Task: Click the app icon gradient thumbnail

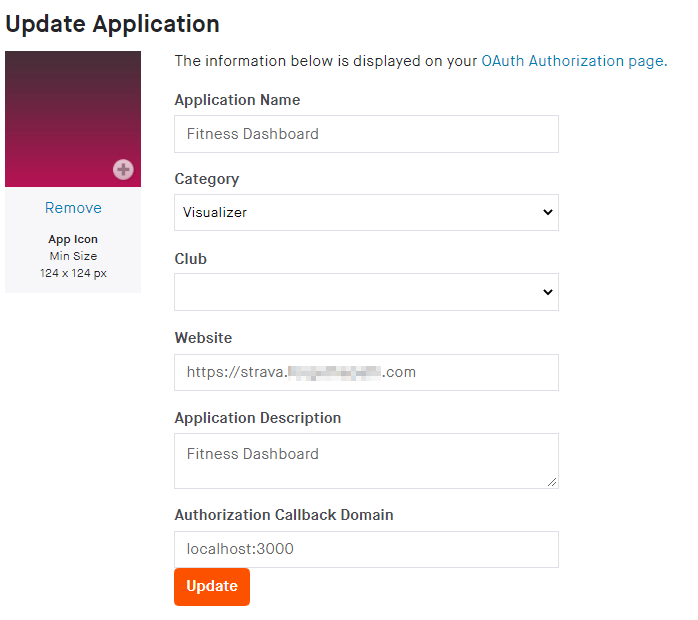Action: (x=73, y=119)
